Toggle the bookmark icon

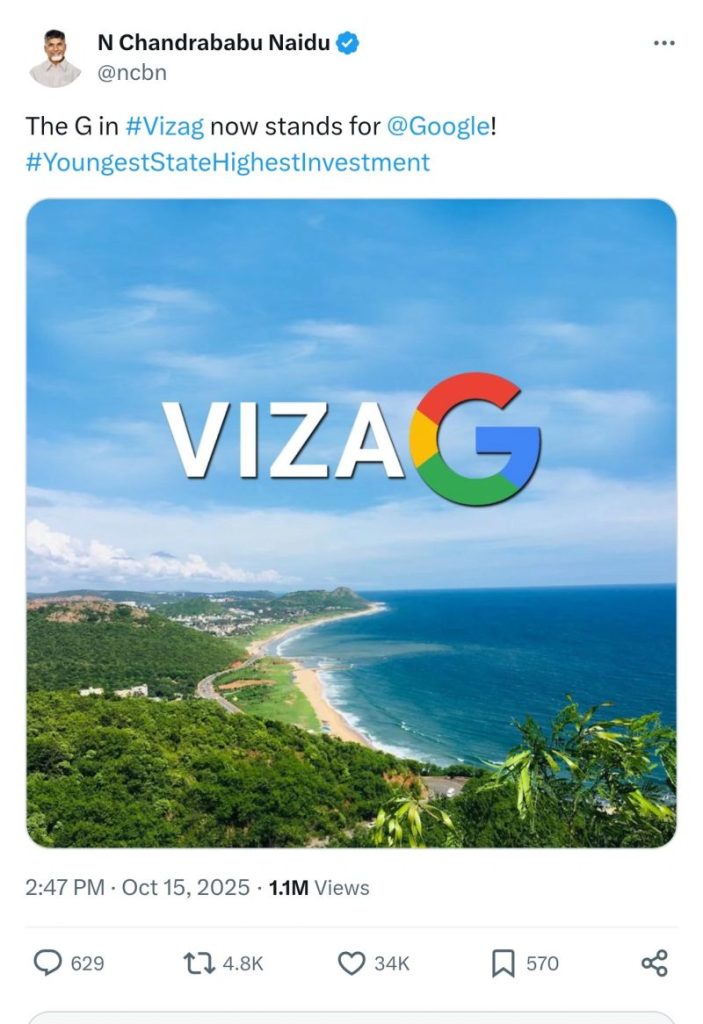(x=503, y=964)
